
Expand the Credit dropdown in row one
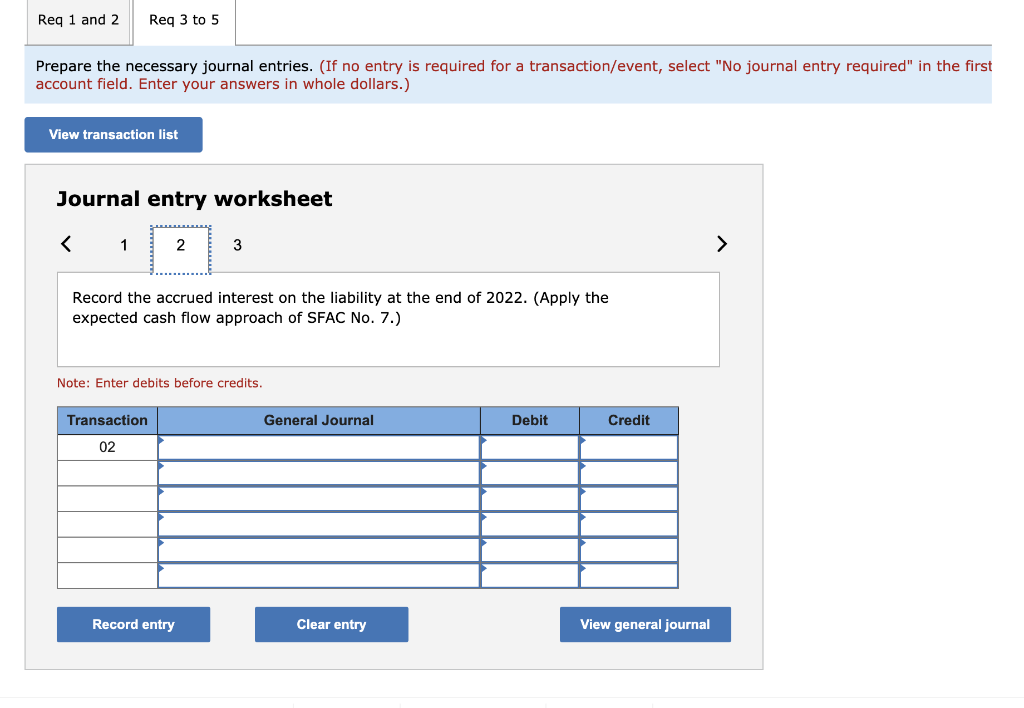[x=628, y=447]
